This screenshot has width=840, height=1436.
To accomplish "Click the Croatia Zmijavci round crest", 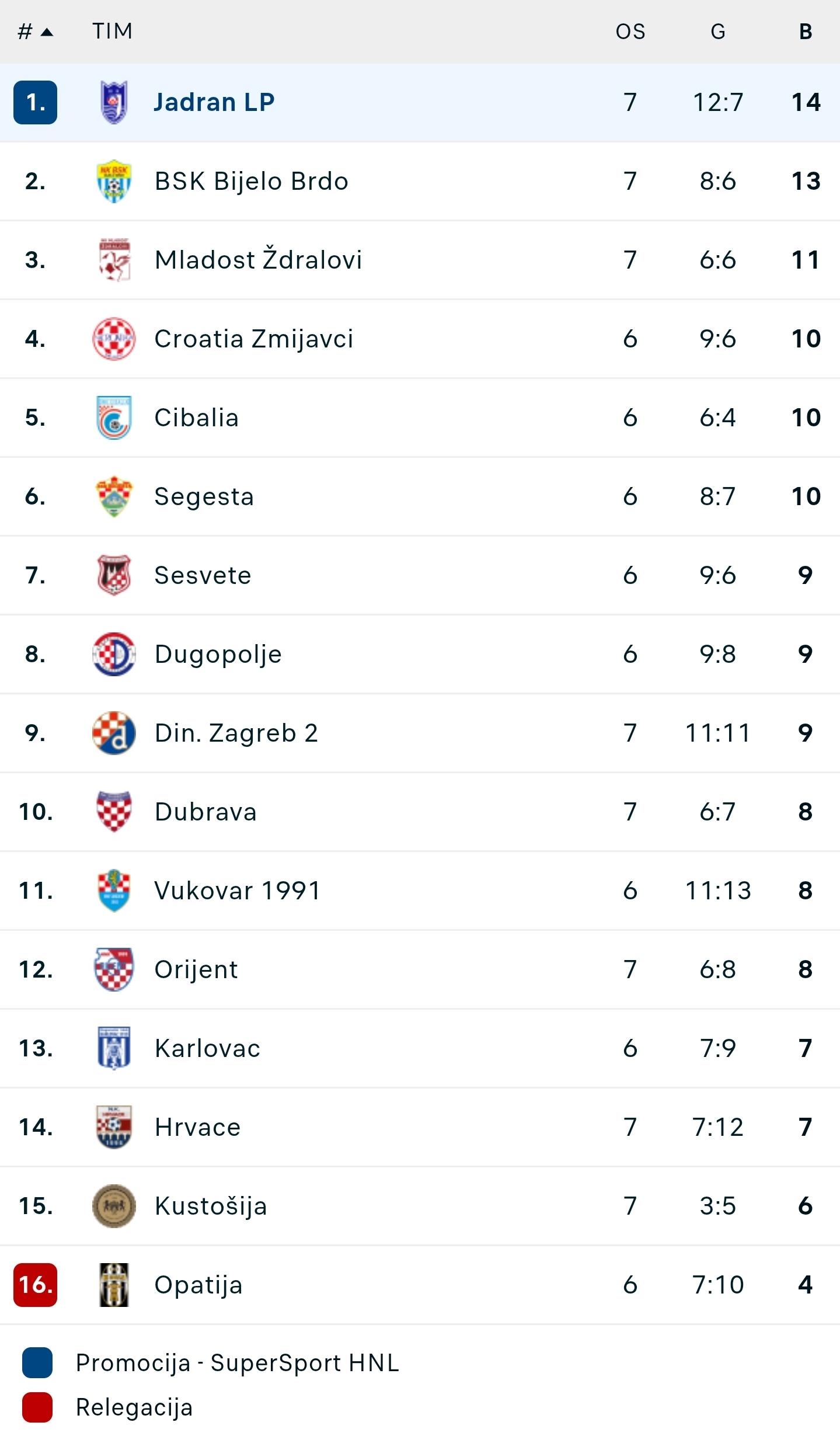I will [x=114, y=339].
